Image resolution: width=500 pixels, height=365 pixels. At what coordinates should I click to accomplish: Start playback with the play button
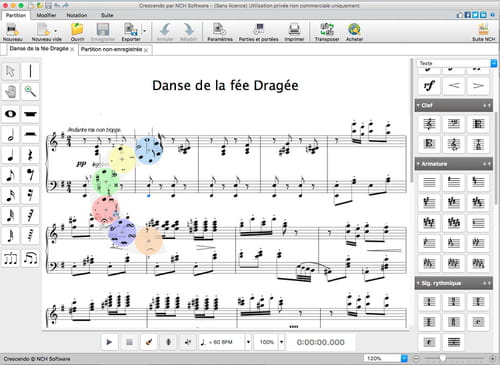point(109,342)
